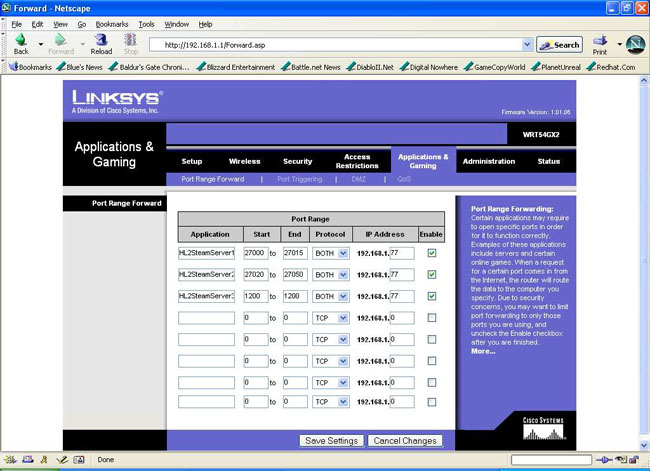The image size is (650, 471).
Task: Check Enable on the fifth forwarding row
Action: tap(432, 339)
